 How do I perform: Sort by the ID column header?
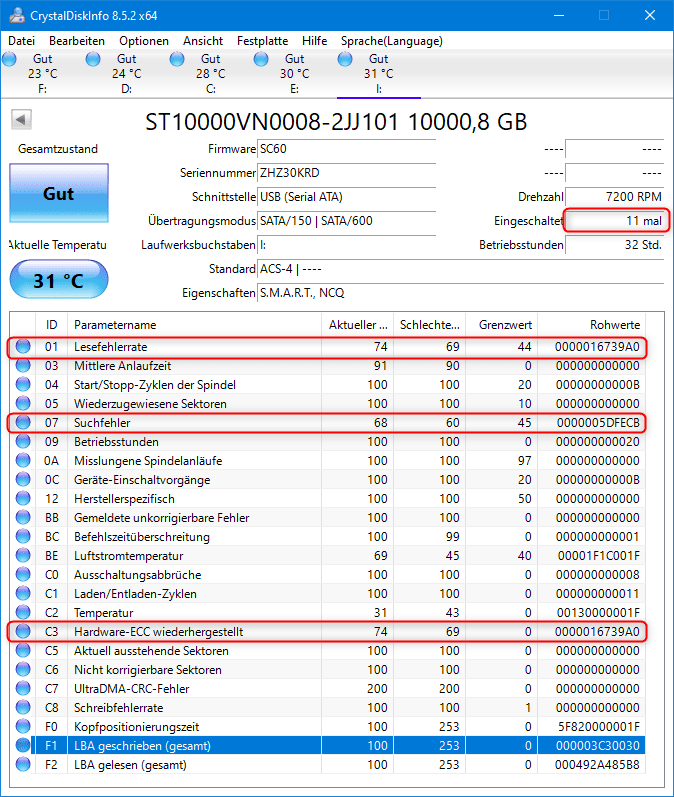tap(51, 325)
